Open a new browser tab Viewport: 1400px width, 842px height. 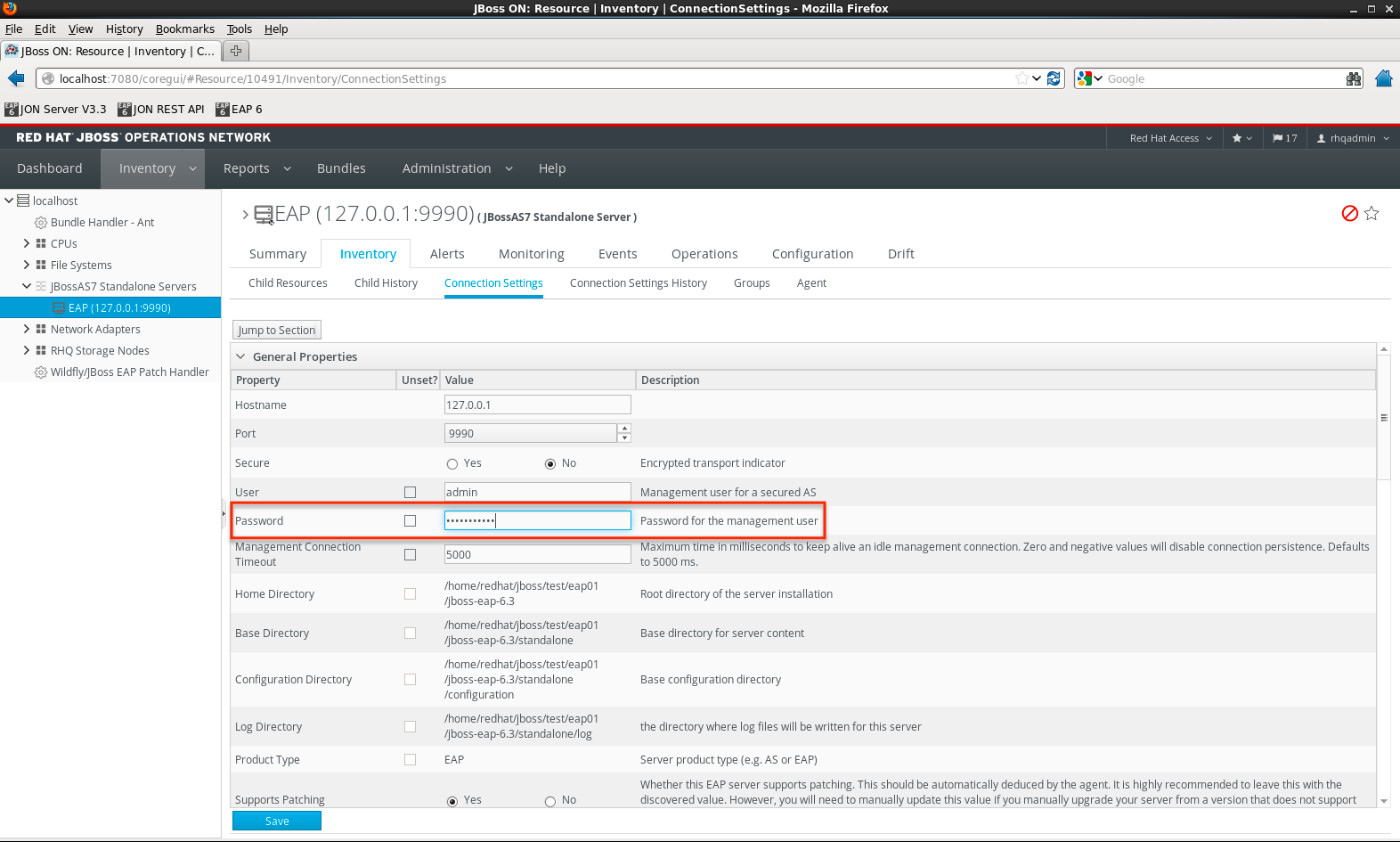(236, 51)
